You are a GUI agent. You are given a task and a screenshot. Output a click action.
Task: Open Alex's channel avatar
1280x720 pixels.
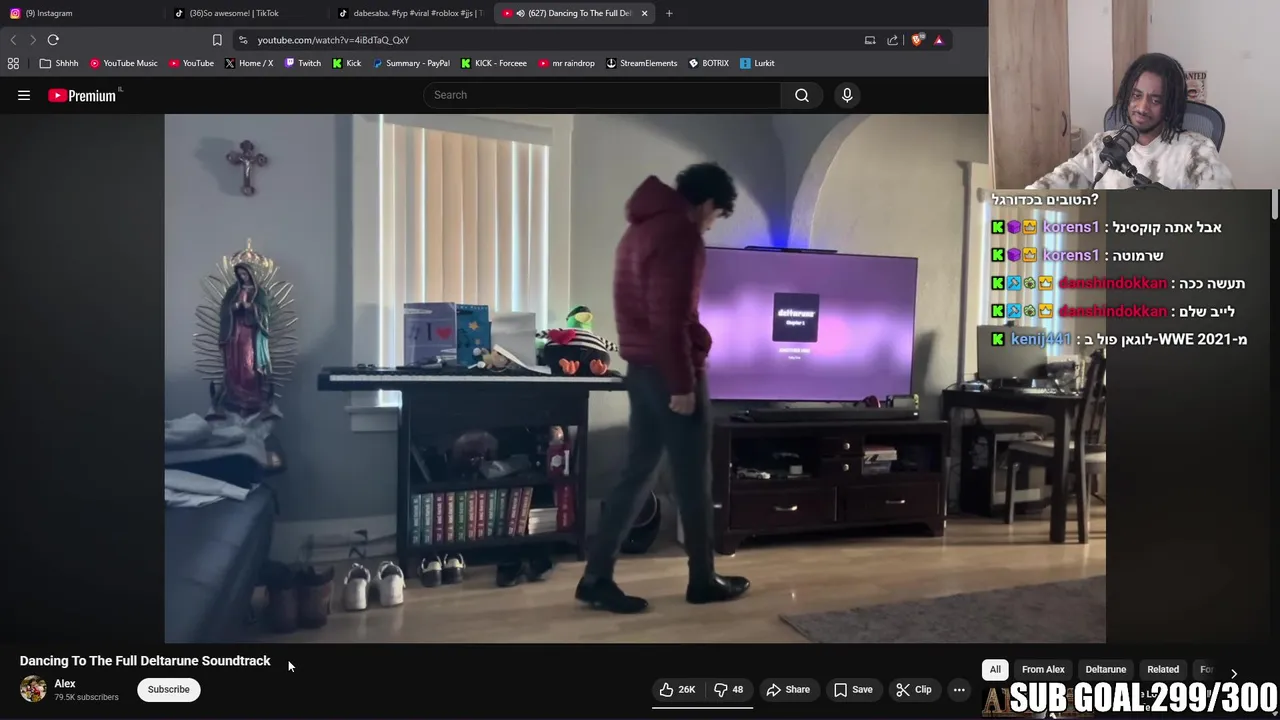[x=33, y=689]
